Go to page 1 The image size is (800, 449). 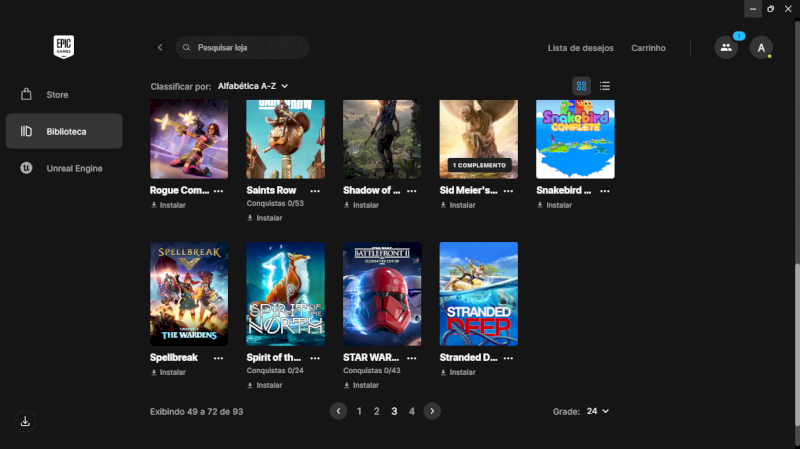click(359, 411)
